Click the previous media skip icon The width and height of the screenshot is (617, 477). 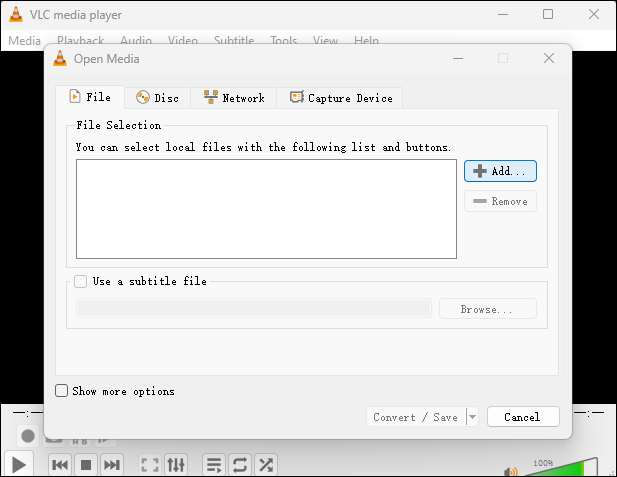click(x=60, y=465)
